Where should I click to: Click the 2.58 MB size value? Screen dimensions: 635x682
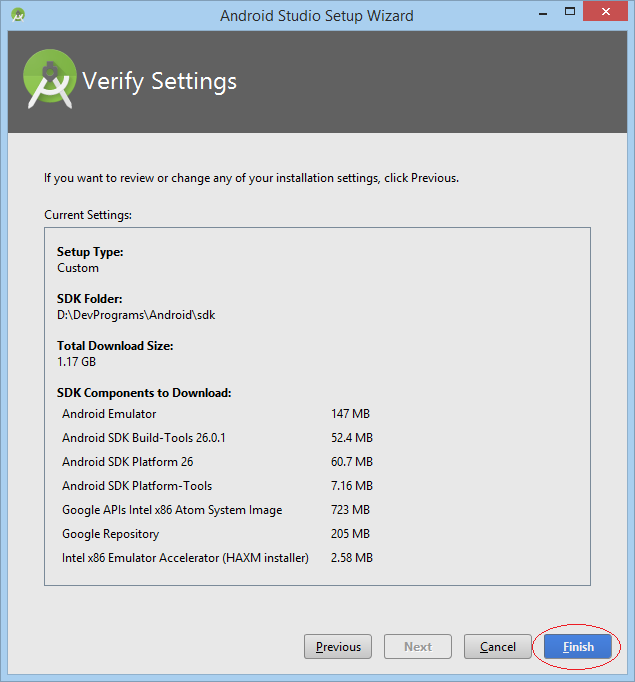[x=352, y=558]
